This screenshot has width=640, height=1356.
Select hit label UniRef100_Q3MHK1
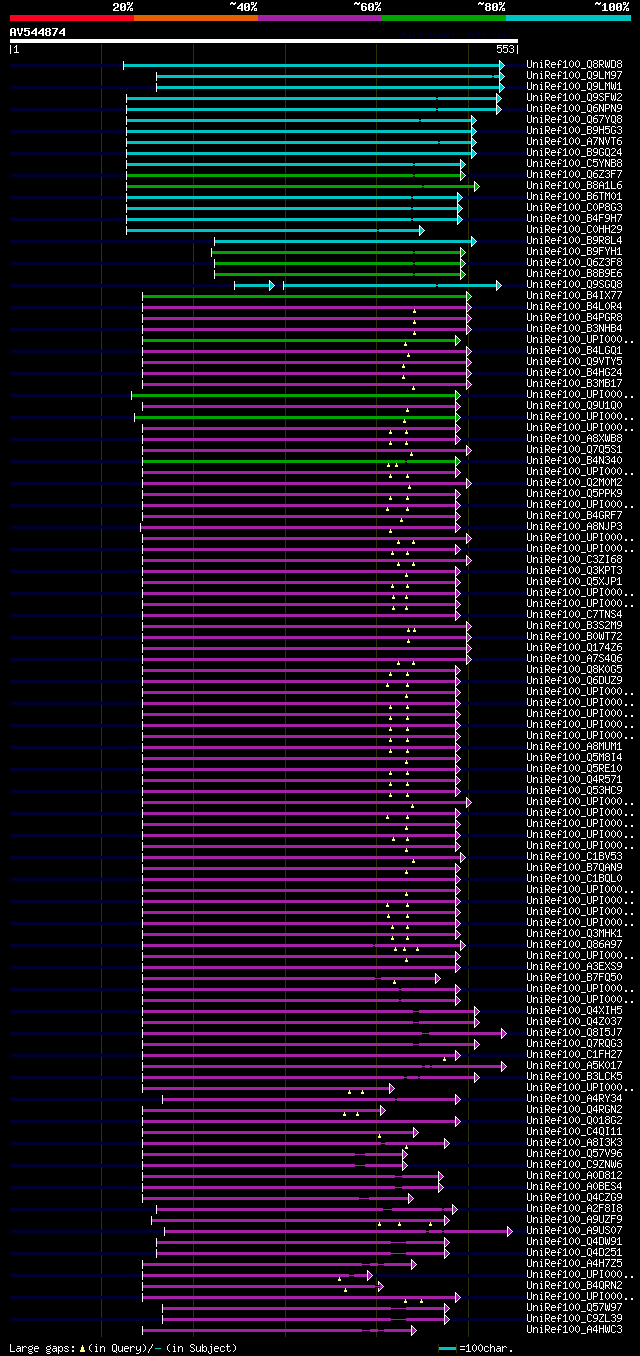tap(574, 933)
